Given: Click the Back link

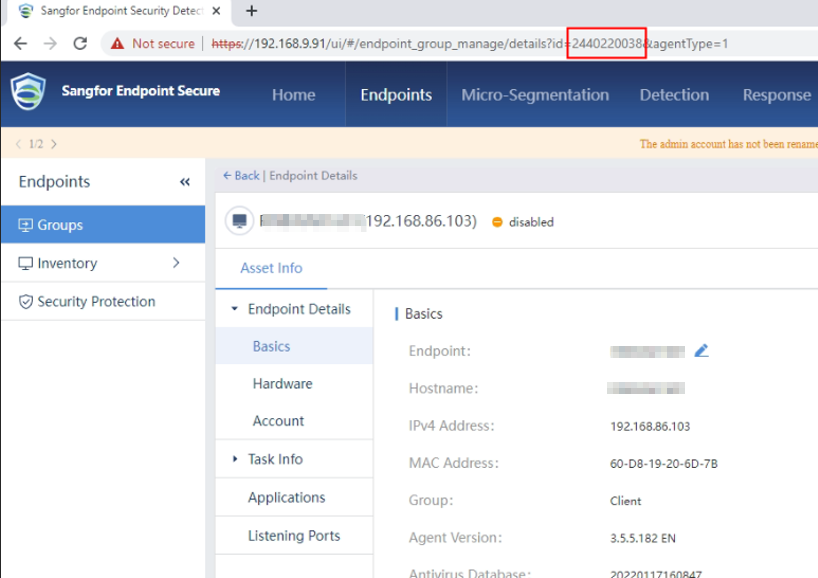Looking at the screenshot, I should (241, 175).
